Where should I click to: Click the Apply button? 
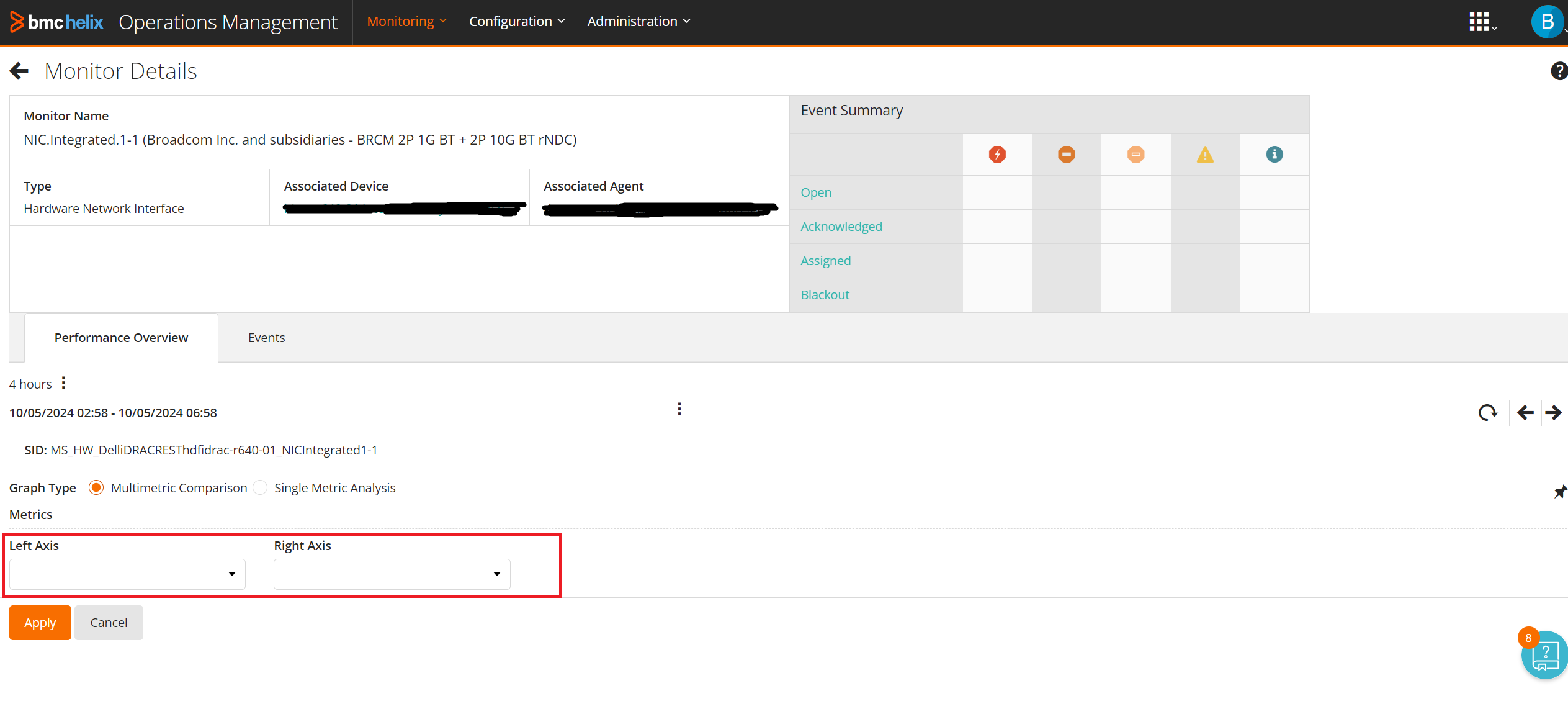(x=40, y=622)
